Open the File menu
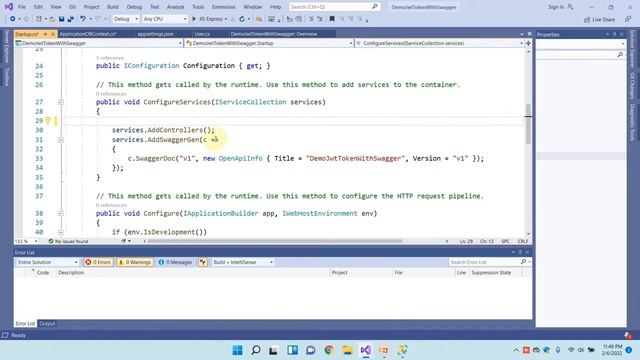640x360 pixels. point(22,7)
